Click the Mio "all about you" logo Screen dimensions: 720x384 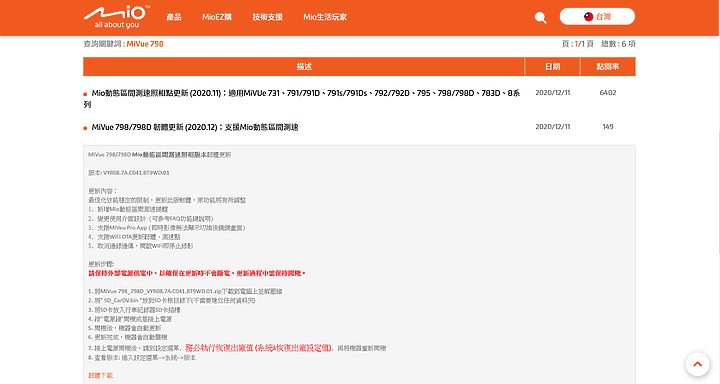point(117,17)
